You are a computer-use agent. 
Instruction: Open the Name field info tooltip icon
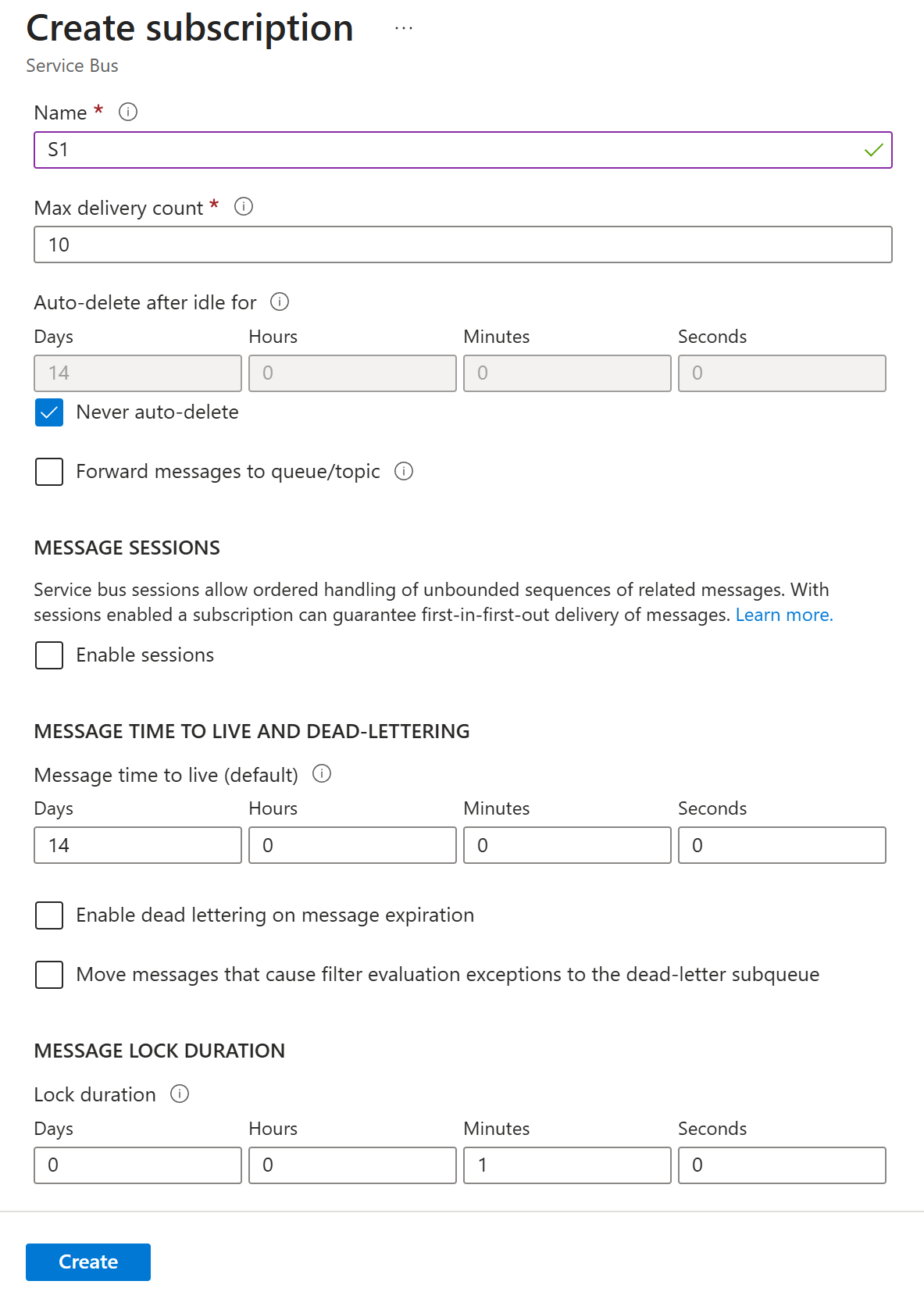[x=128, y=112]
